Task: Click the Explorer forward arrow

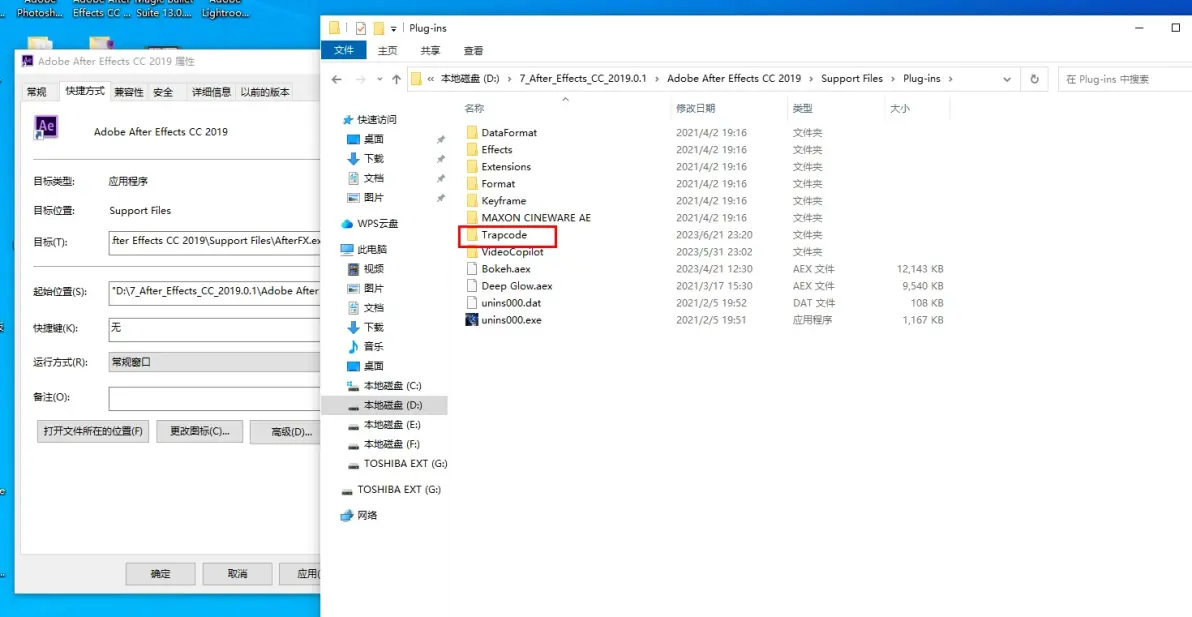Action: 361,79
